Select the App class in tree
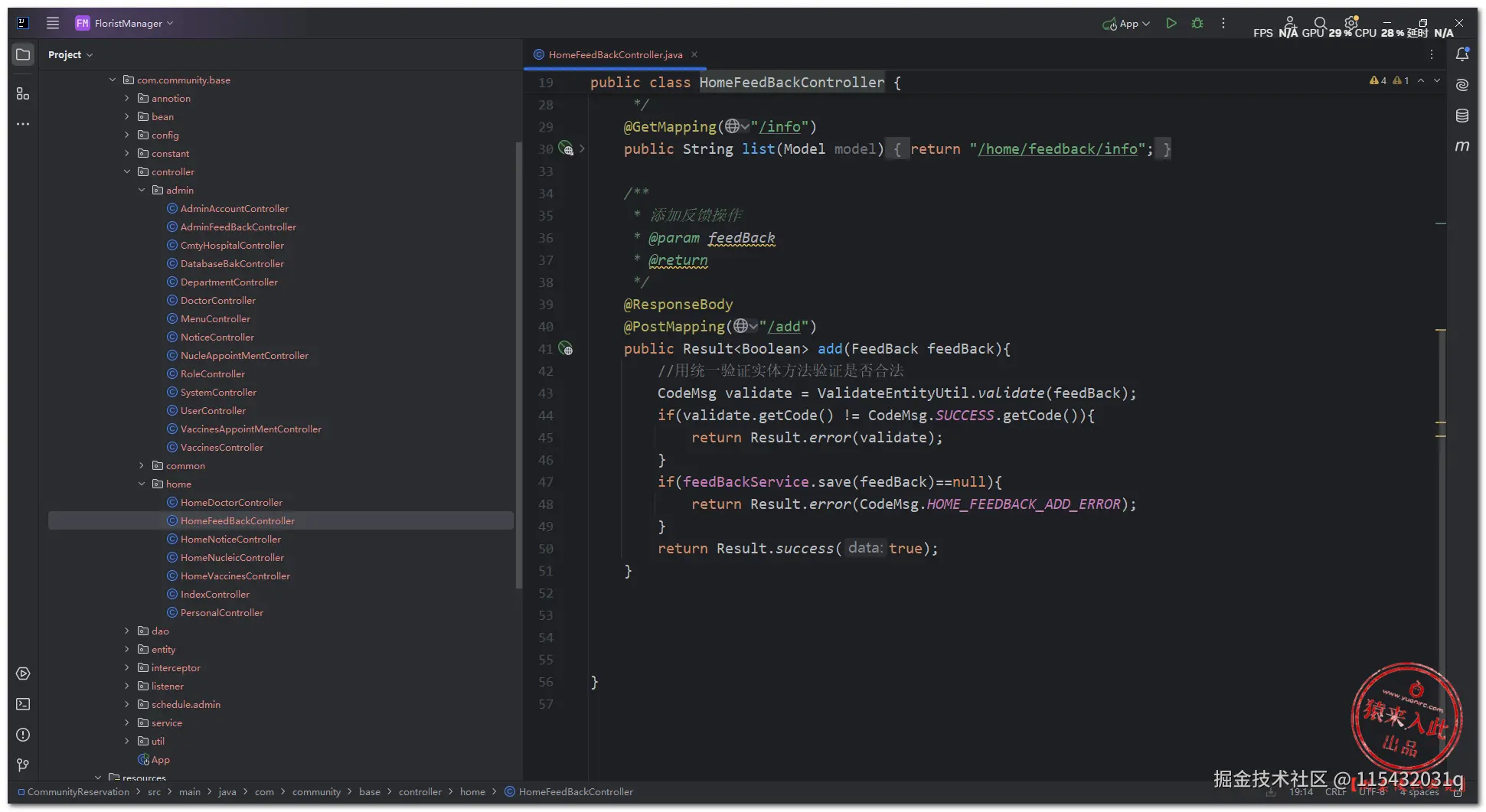 pyautogui.click(x=160, y=759)
